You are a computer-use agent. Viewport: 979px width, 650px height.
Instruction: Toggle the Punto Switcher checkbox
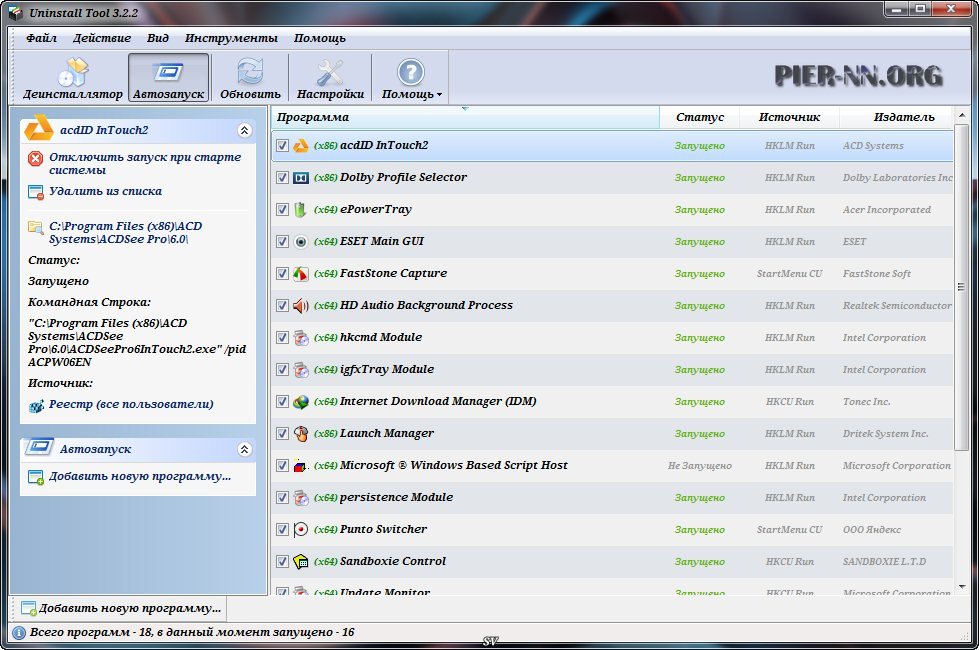coord(282,529)
